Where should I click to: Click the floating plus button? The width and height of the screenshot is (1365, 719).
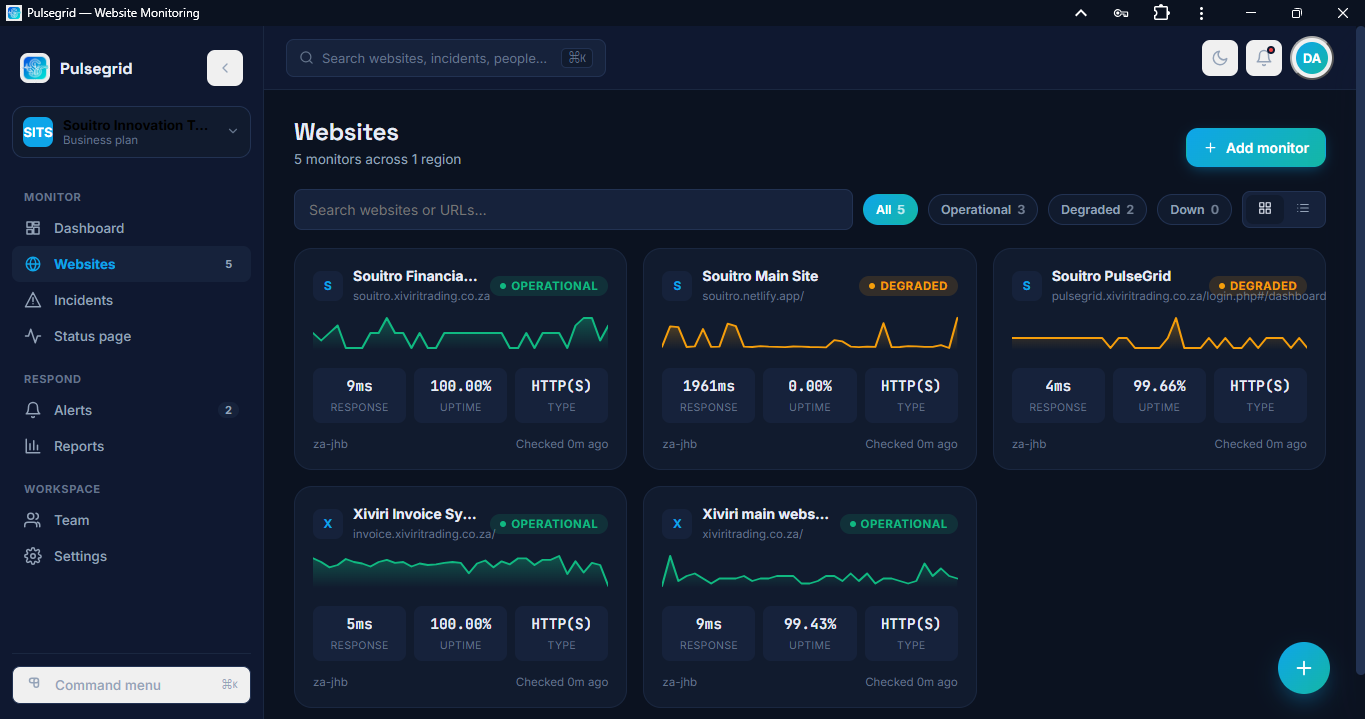click(1304, 668)
